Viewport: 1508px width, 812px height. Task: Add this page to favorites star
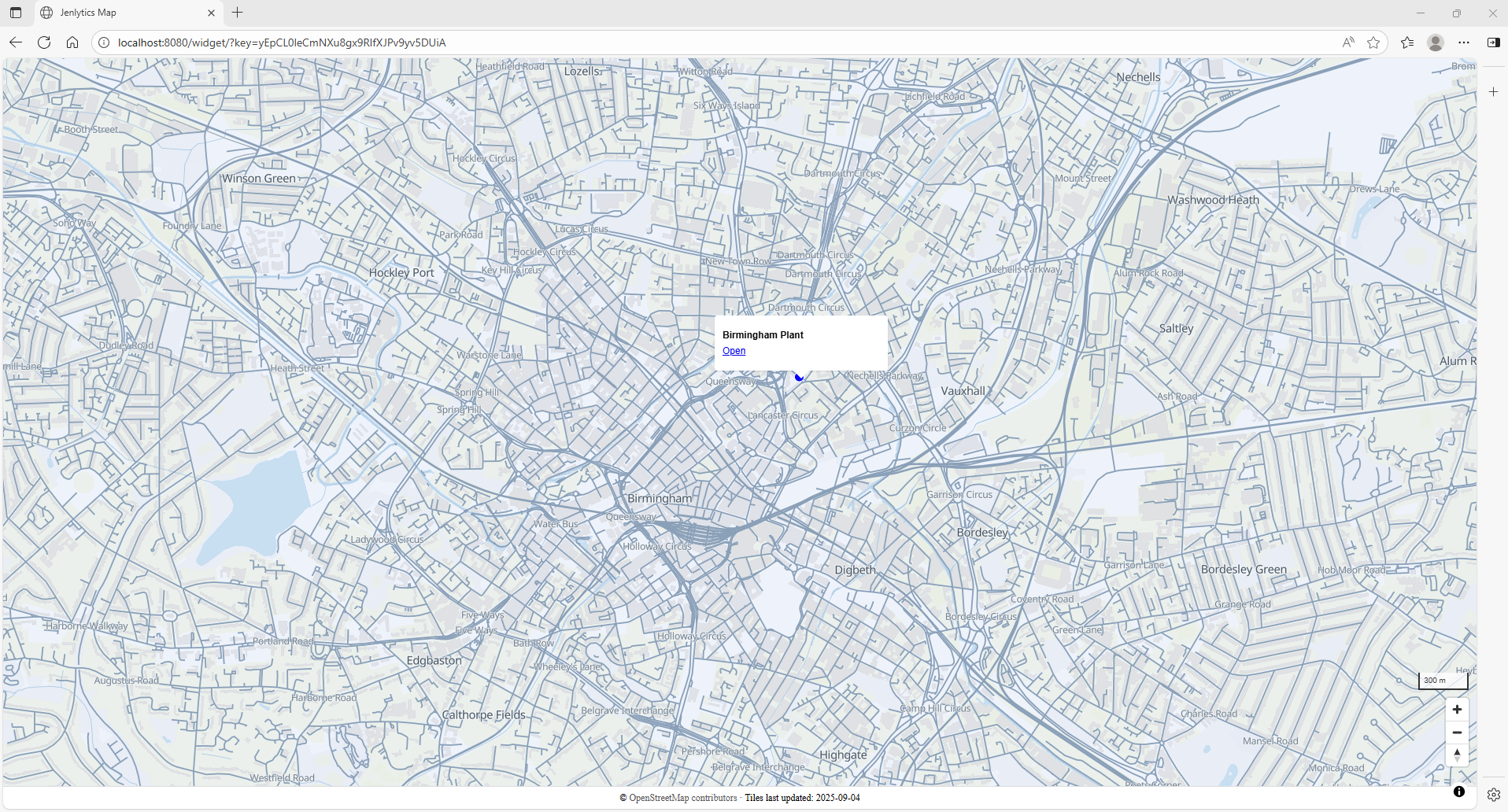pos(1373,42)
